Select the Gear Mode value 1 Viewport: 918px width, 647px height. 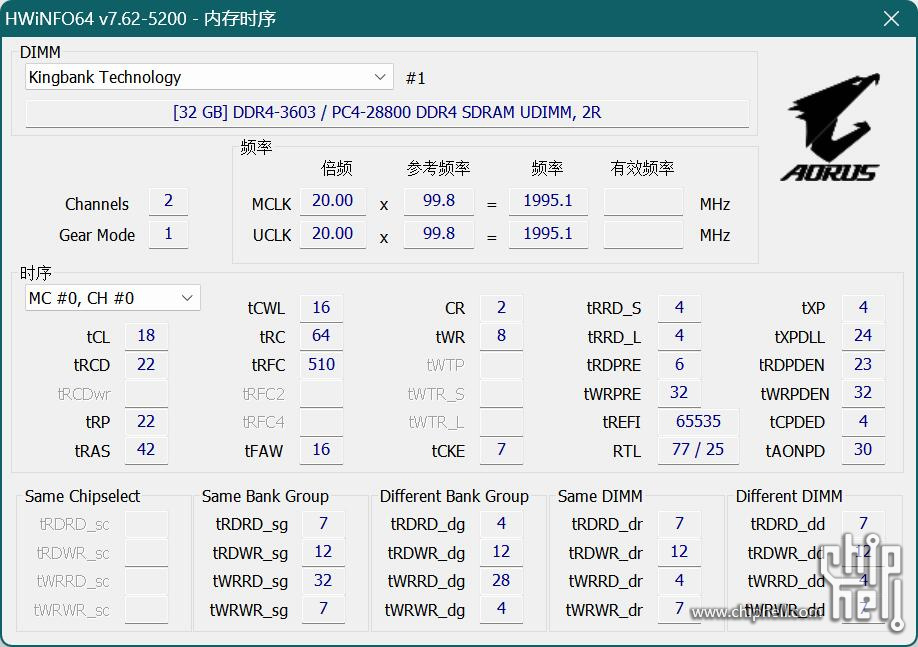point(169,234)
